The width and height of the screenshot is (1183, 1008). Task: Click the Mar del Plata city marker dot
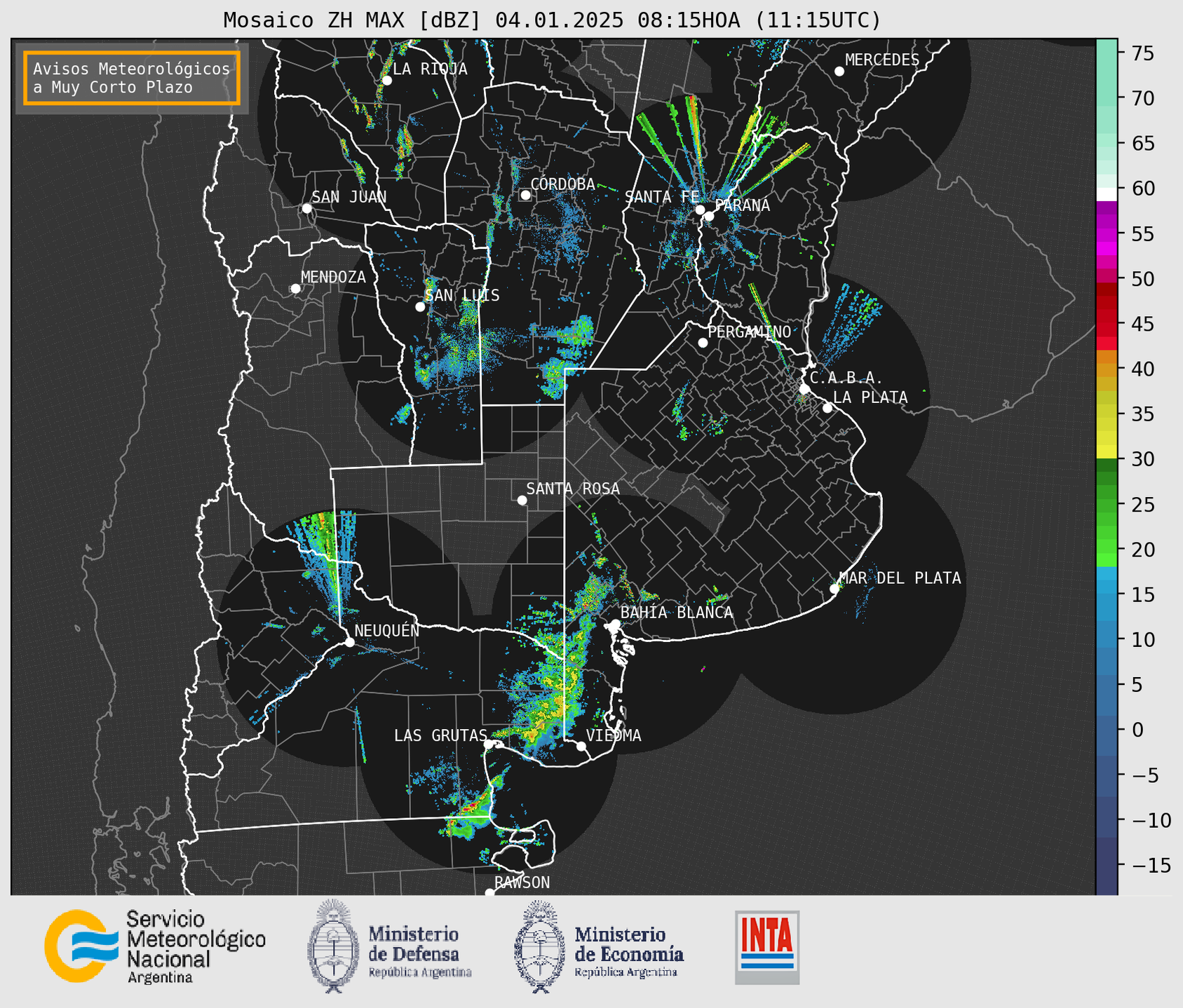(x=834, y=589)
